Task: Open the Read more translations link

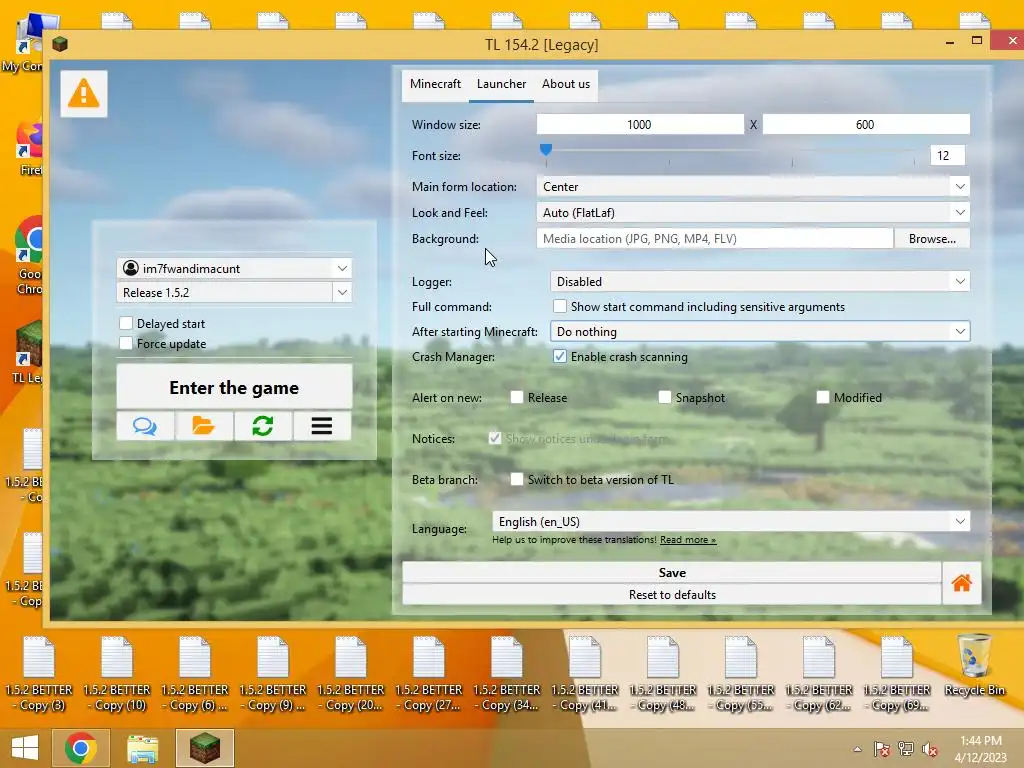Action: pos(688,540)
